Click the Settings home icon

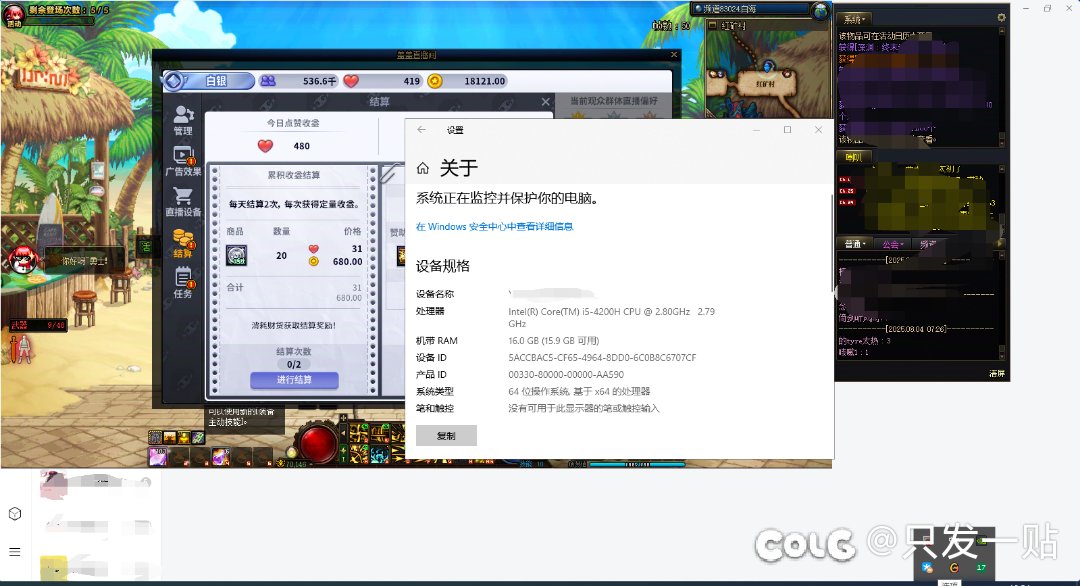pyautogui.click(x=423, y=167)
